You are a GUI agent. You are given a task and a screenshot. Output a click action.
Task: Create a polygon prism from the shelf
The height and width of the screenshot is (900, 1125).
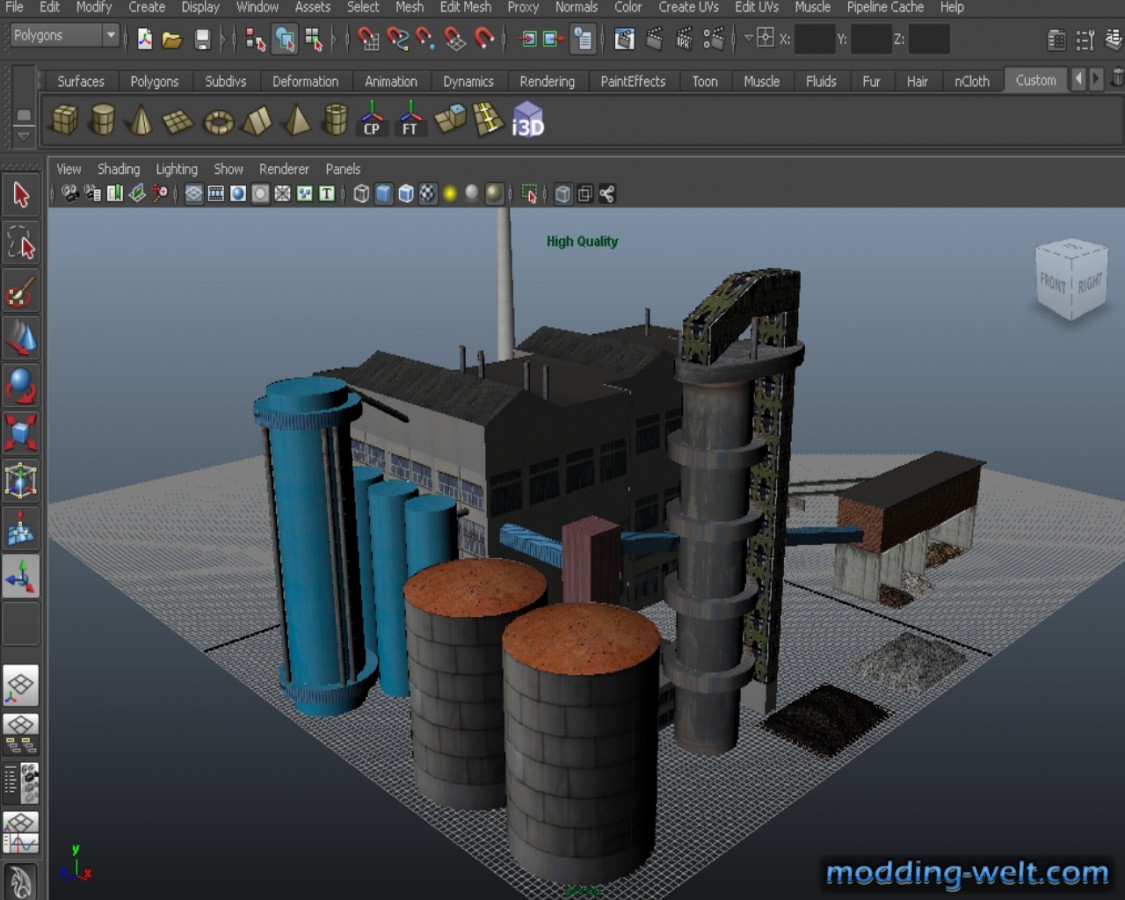coord(257,121)
